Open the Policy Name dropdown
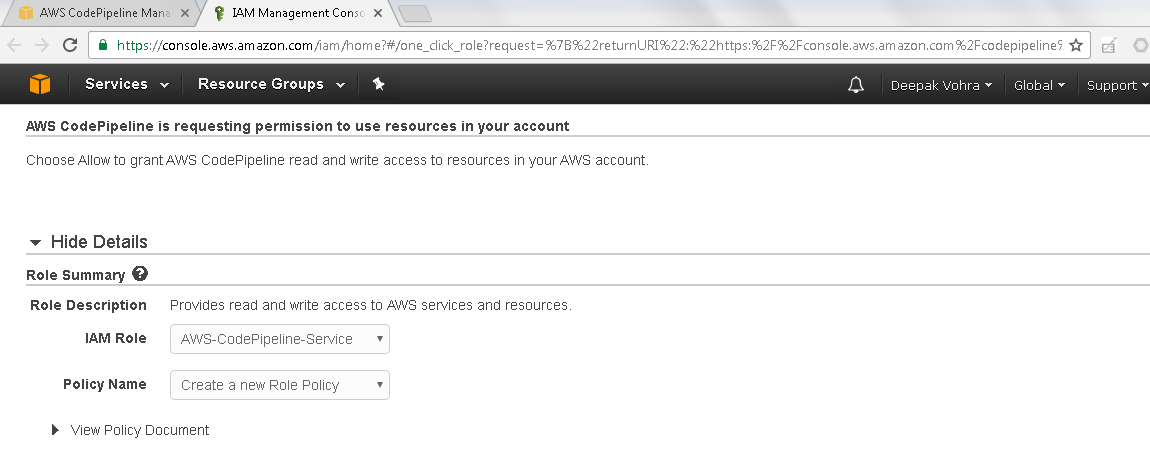 (x=279, y=385)
